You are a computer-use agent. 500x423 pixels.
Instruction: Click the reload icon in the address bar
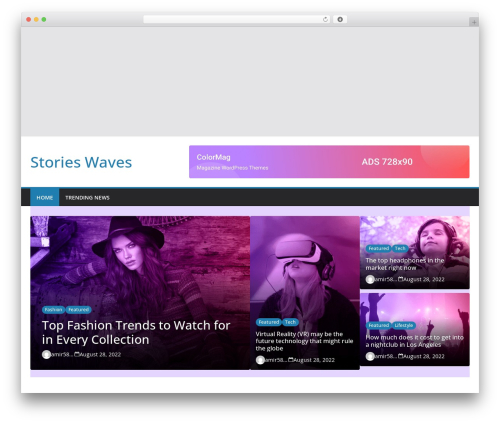[325, 20]
